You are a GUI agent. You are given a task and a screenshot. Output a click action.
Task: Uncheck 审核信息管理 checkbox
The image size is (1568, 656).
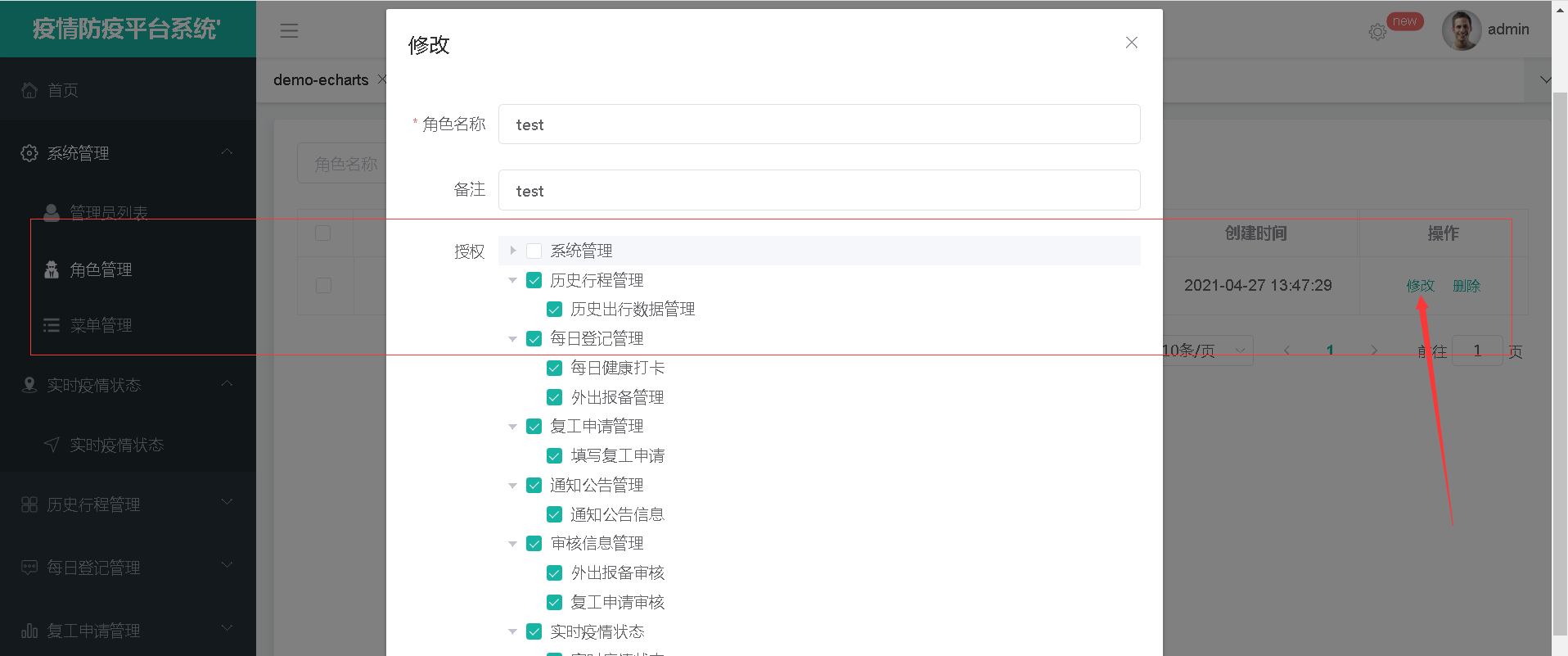(534, 544)
